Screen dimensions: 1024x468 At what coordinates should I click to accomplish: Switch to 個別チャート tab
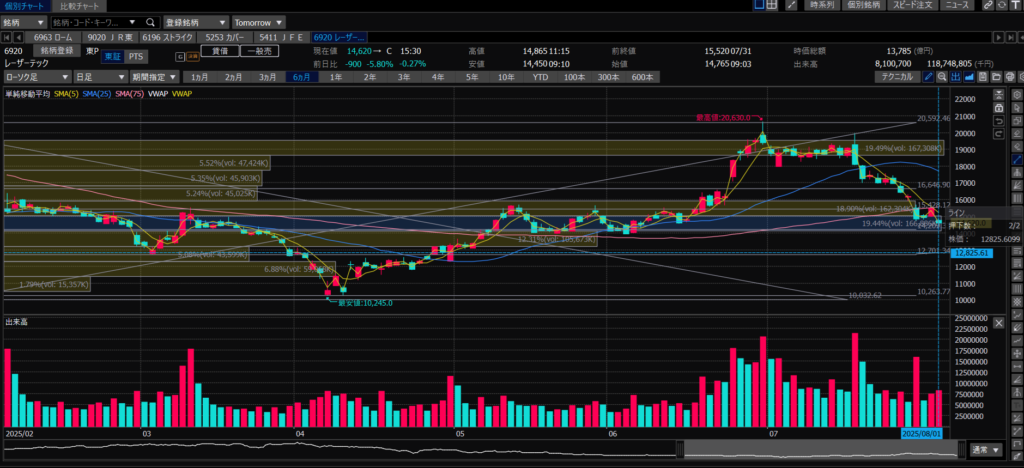(x=25, y=5)
